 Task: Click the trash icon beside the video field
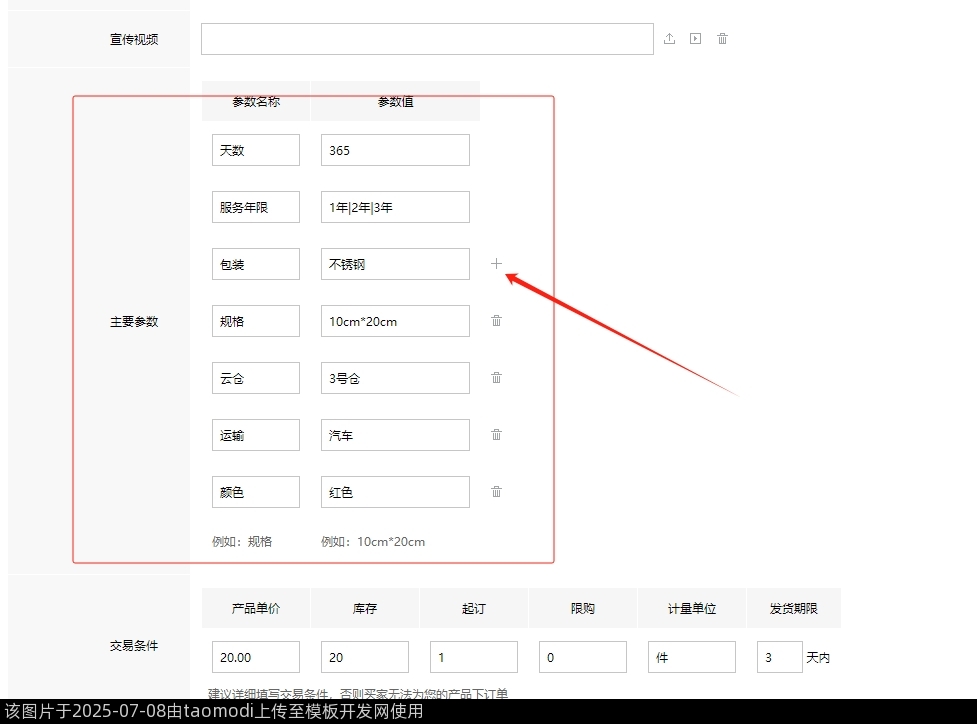pyautogui.click(x=722, y=38)
